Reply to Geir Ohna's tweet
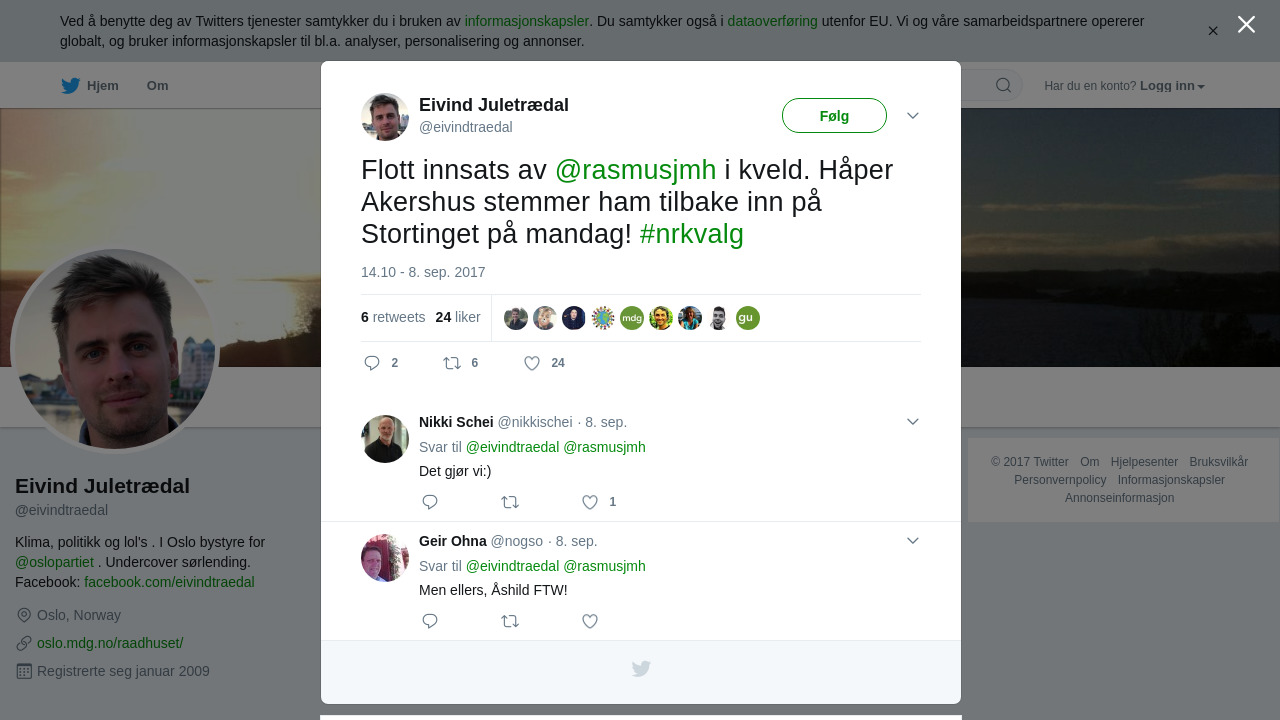Screen dimensions: 1280x720 pyautogui.click(x=430, y=621)
